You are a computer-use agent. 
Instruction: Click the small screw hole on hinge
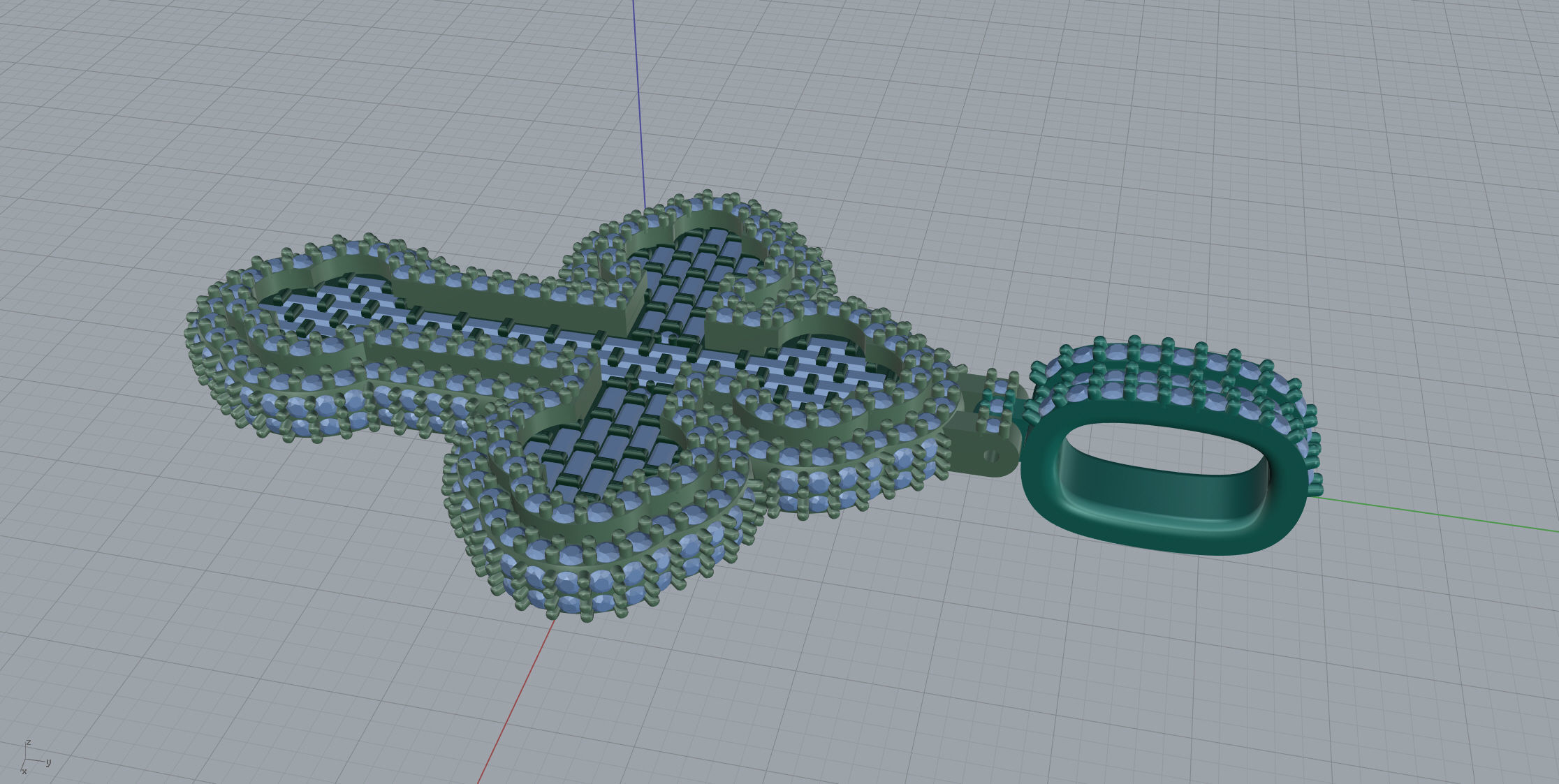tap(992, 456)
